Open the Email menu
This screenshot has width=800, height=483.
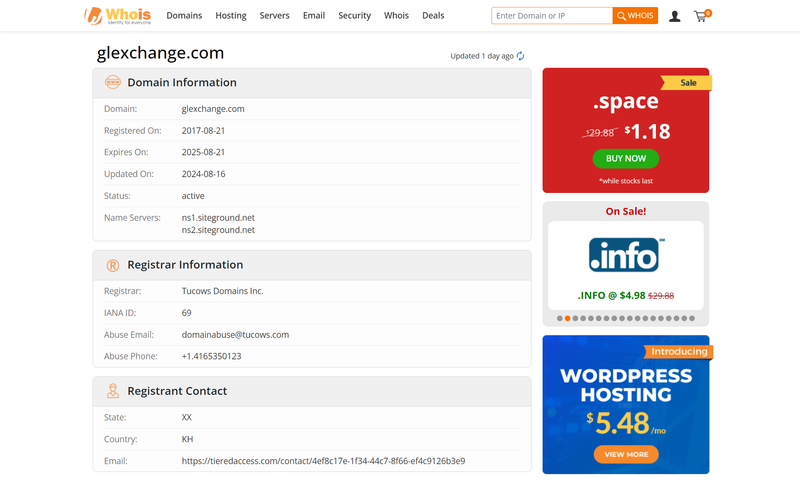click(x=314, y=16)
